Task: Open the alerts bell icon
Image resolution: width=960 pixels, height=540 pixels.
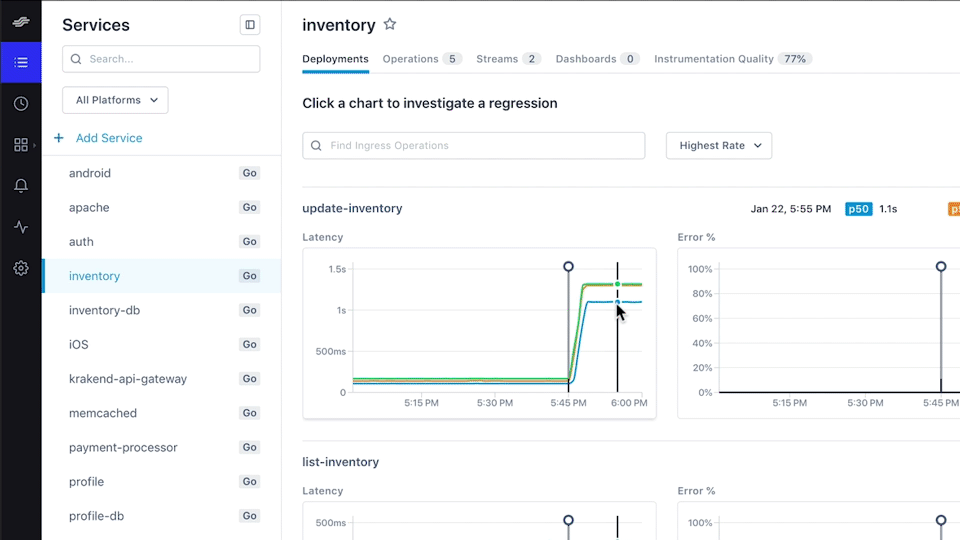Action: [21, 186]
